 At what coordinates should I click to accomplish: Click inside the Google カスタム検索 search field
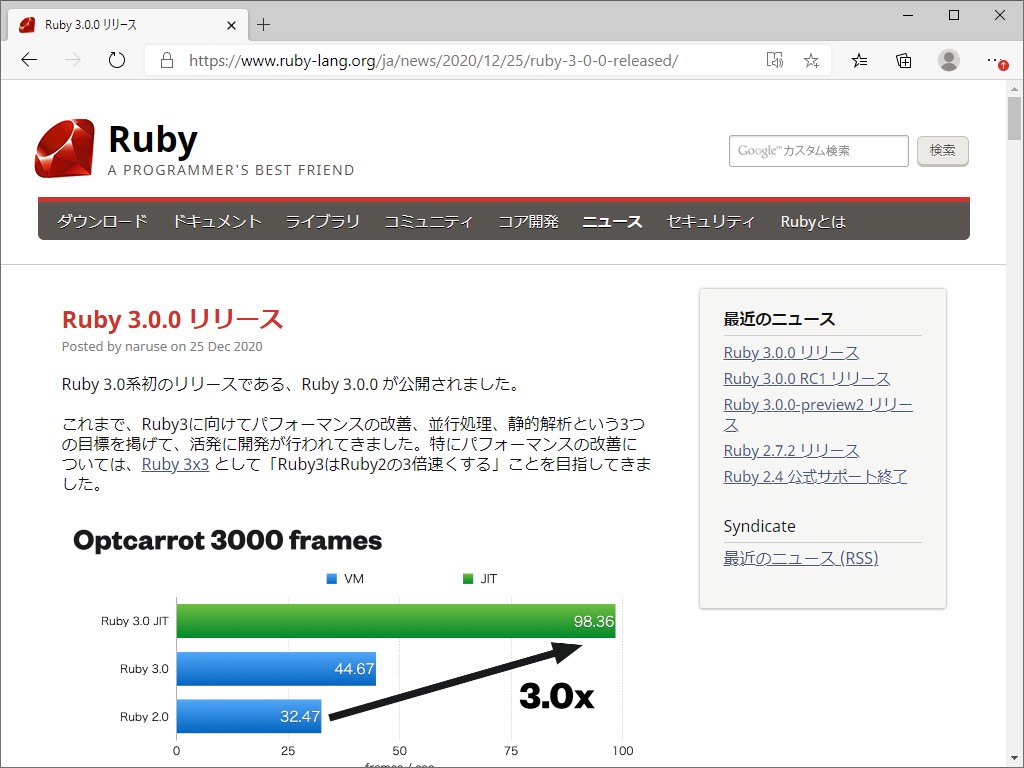818,151
